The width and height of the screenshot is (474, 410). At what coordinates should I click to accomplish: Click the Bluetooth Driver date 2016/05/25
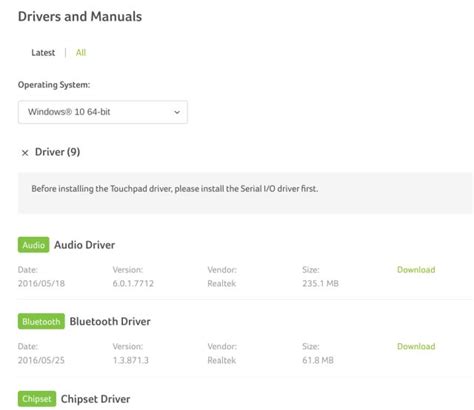click(41, 360)
